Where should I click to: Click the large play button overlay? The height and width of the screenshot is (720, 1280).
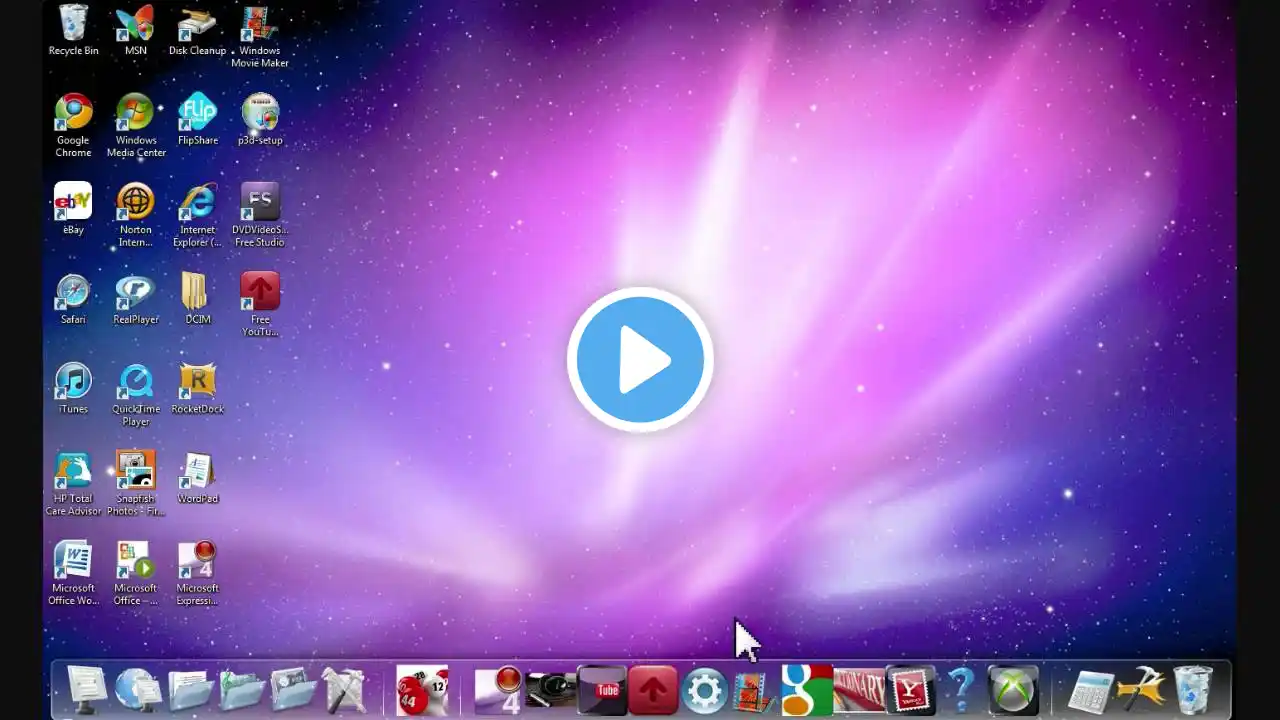pos(640,360)
